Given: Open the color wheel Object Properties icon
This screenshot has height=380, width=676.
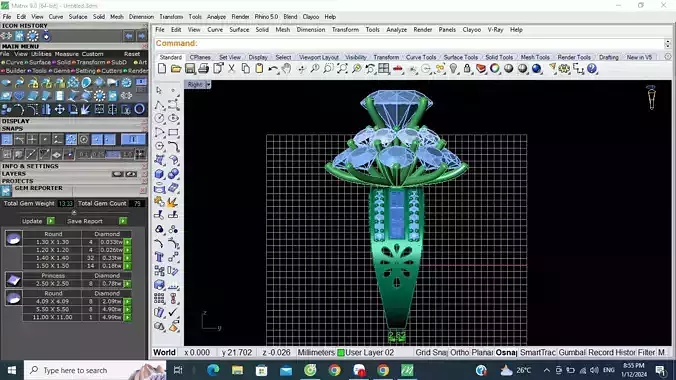Looking at the screenshot, I should coord(494,69).
